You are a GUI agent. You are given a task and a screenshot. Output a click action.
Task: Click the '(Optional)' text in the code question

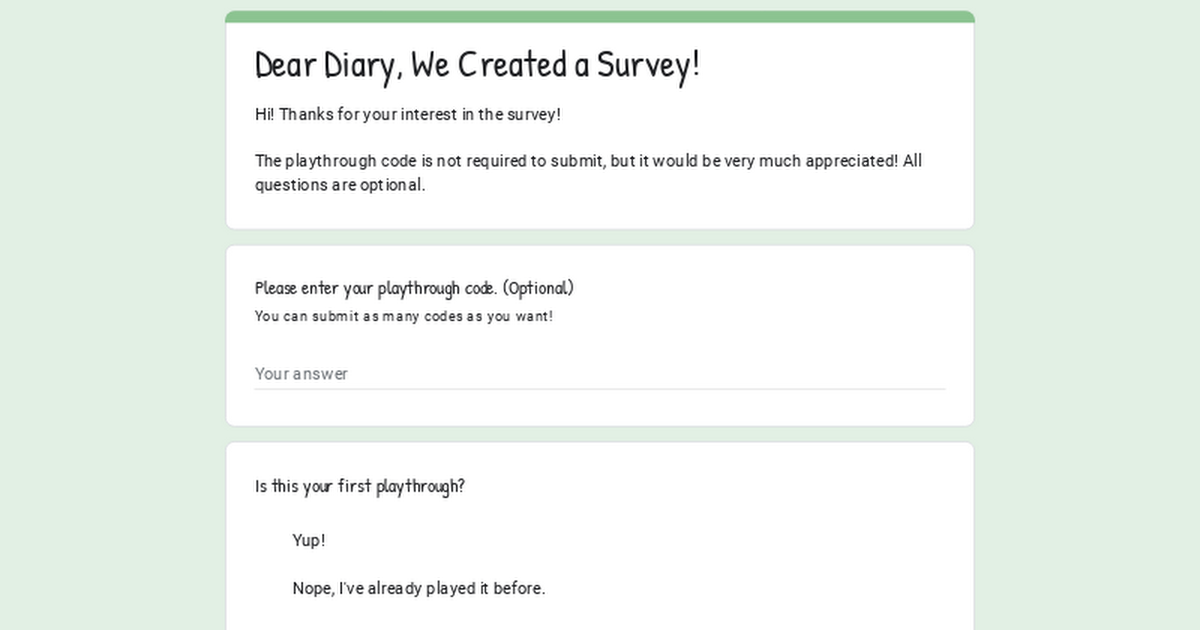tap(538, 288)
